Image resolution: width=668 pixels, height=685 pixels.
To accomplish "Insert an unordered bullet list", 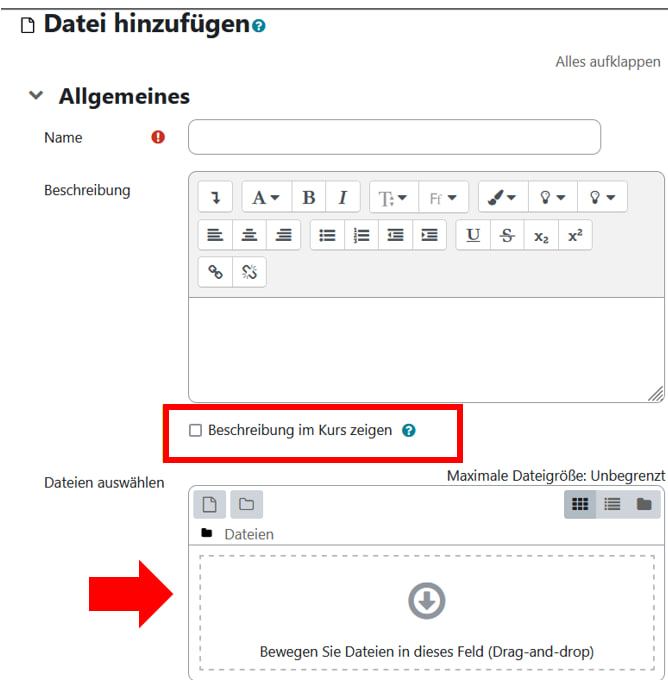I will point(327,235).
